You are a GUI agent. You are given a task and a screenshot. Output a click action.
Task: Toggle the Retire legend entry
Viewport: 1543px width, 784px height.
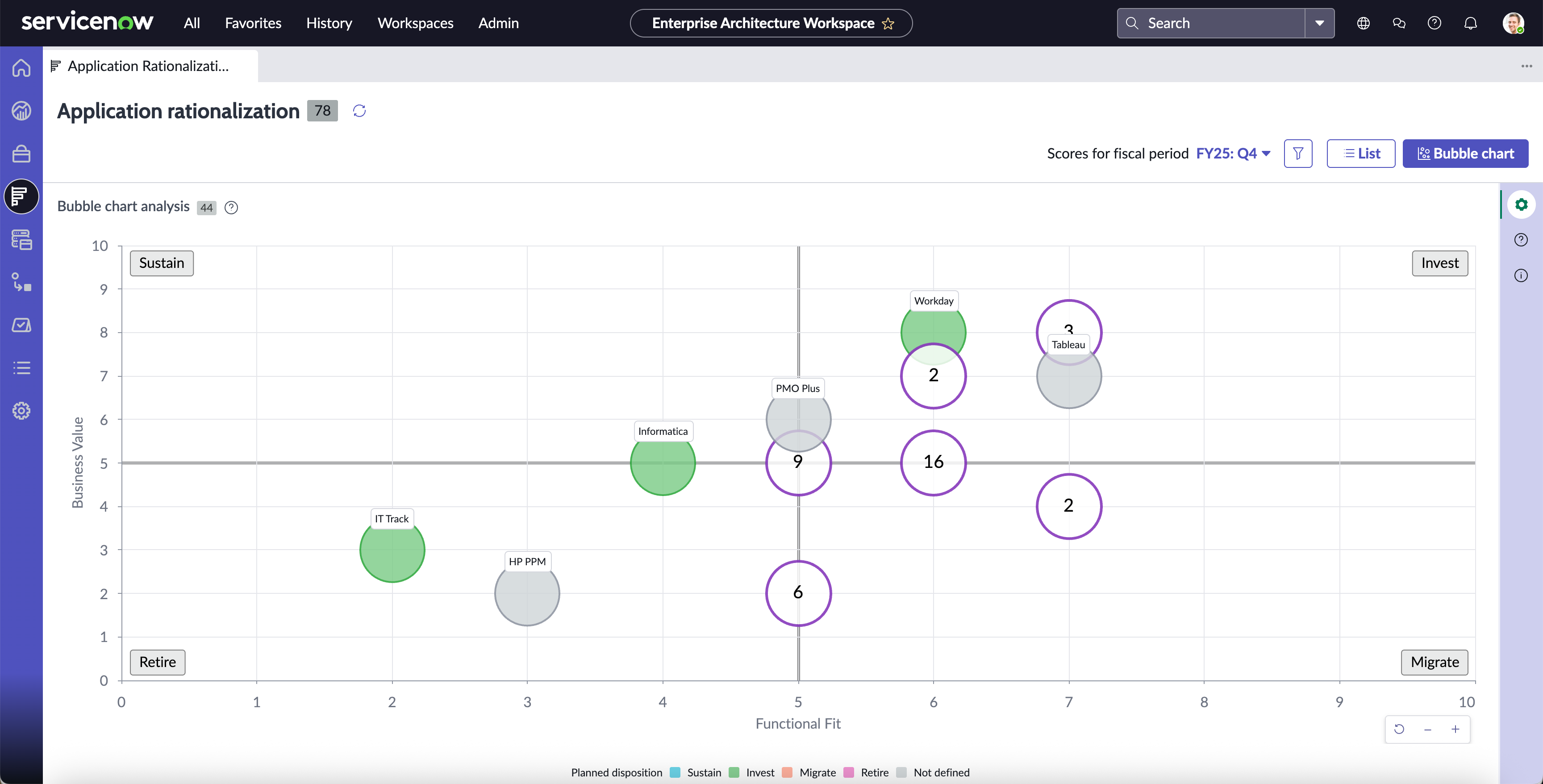pos(866,773)
